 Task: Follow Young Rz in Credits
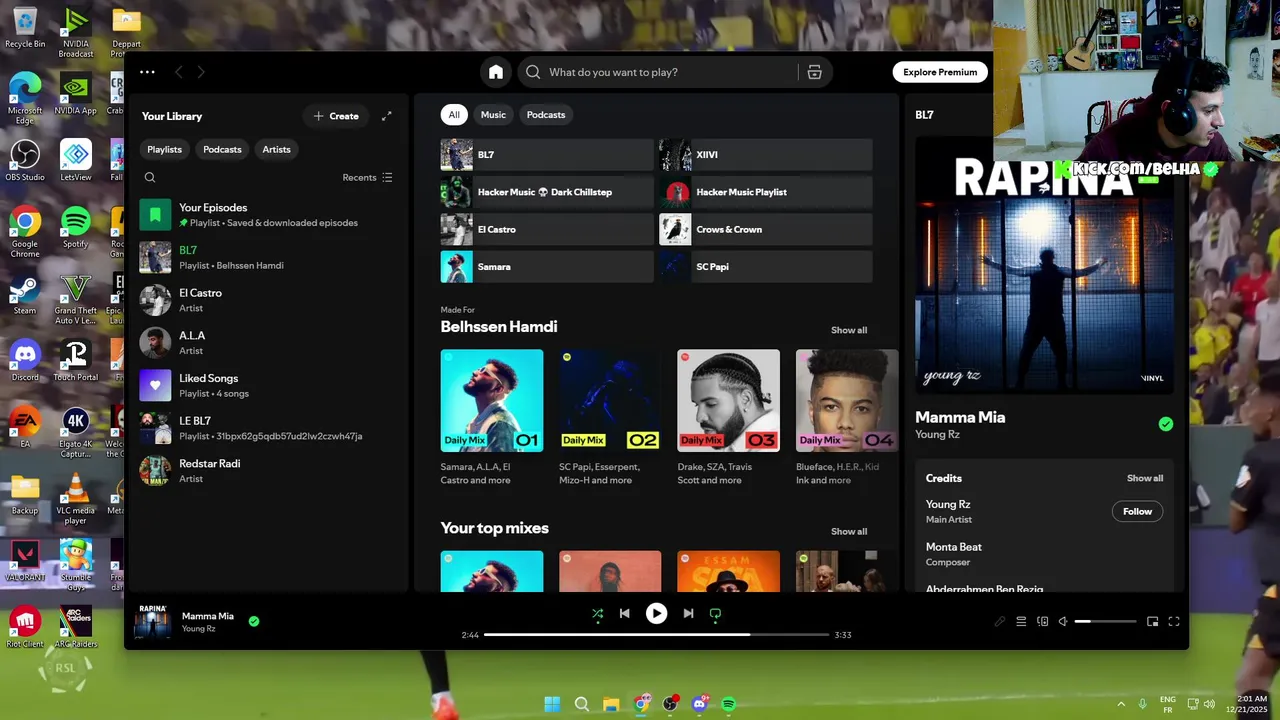click(1137, 511)
